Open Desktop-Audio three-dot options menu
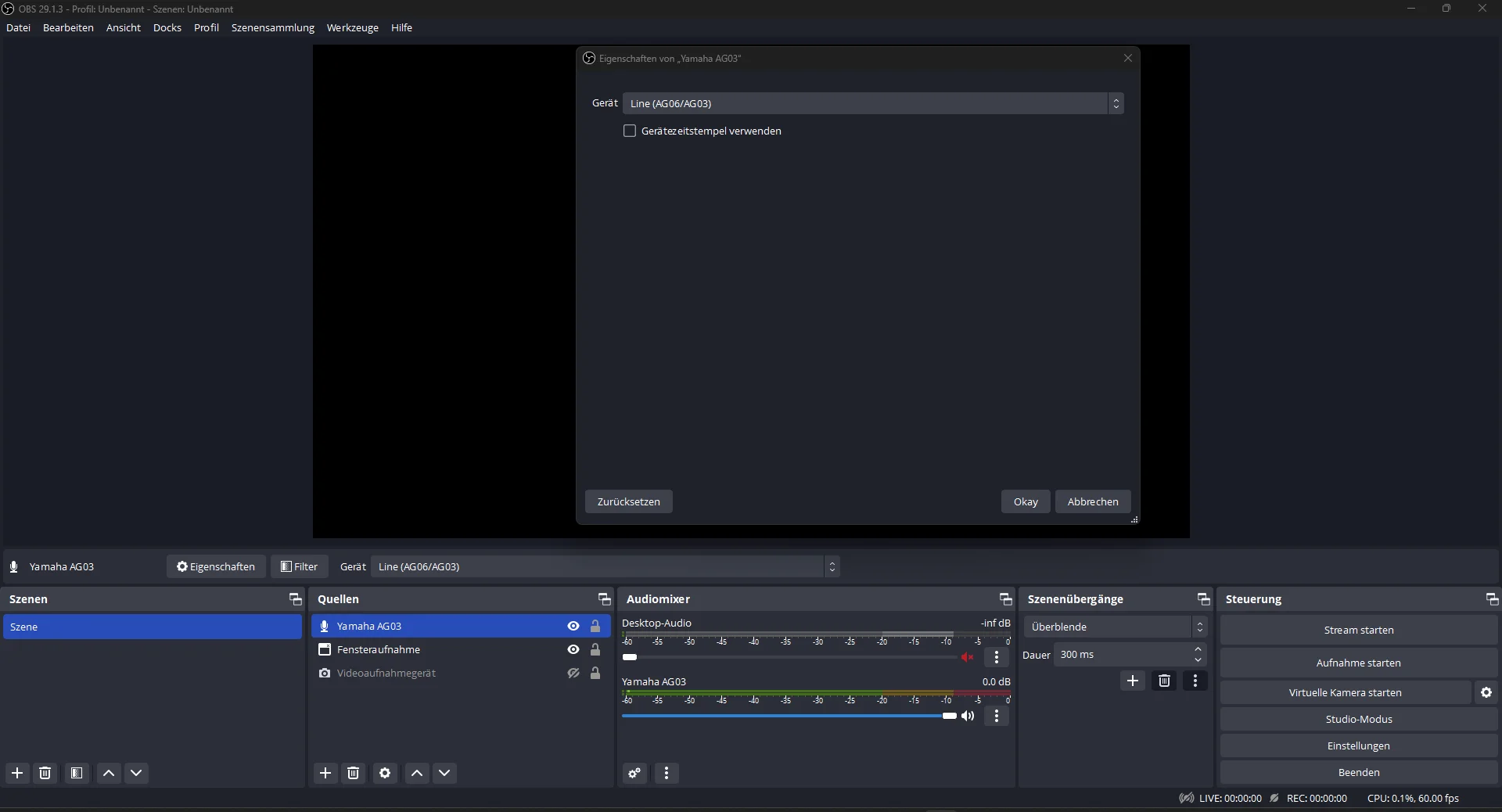1502x812 pixels. [997, 657]
